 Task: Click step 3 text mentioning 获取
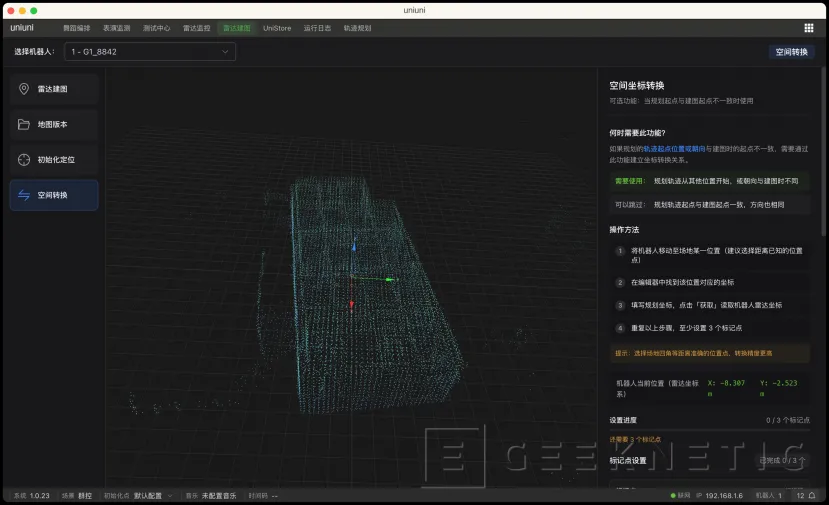[x=706, y=305]
